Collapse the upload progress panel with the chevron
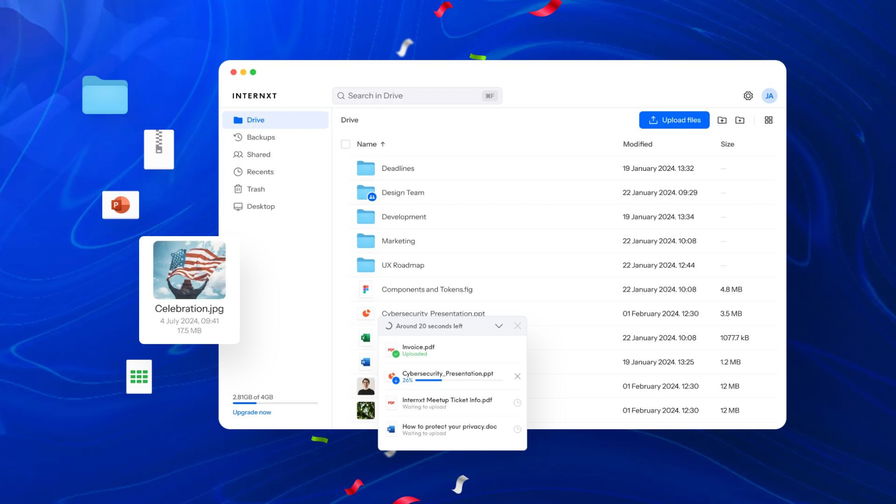Image resolution: width=896 pixels, height=504 pixels. [x=499, y=326]
